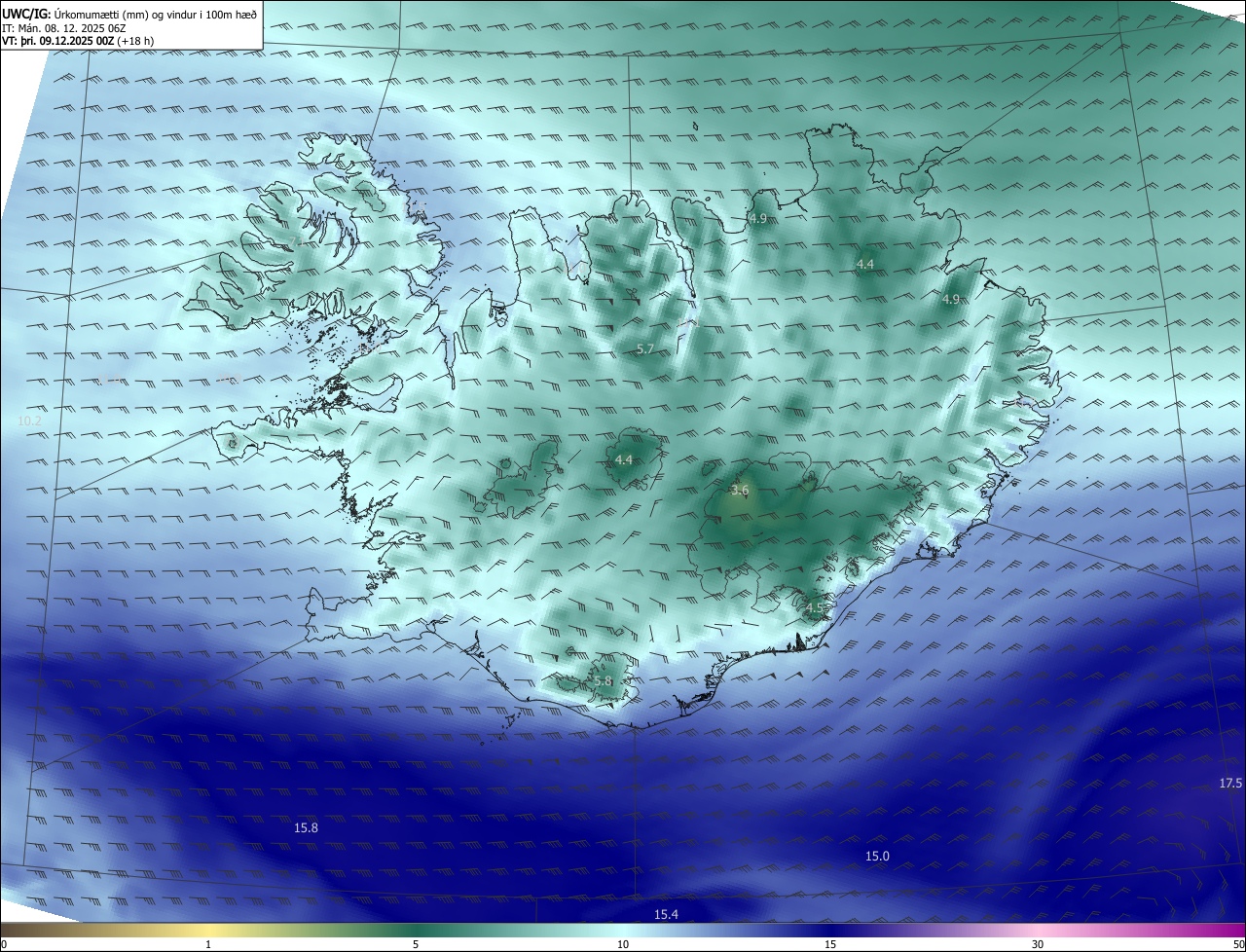The height and width of the screenshot is (952, 1246).
Task: Click the 15.8 value in the southwest ocean
Action: [306, 827]
